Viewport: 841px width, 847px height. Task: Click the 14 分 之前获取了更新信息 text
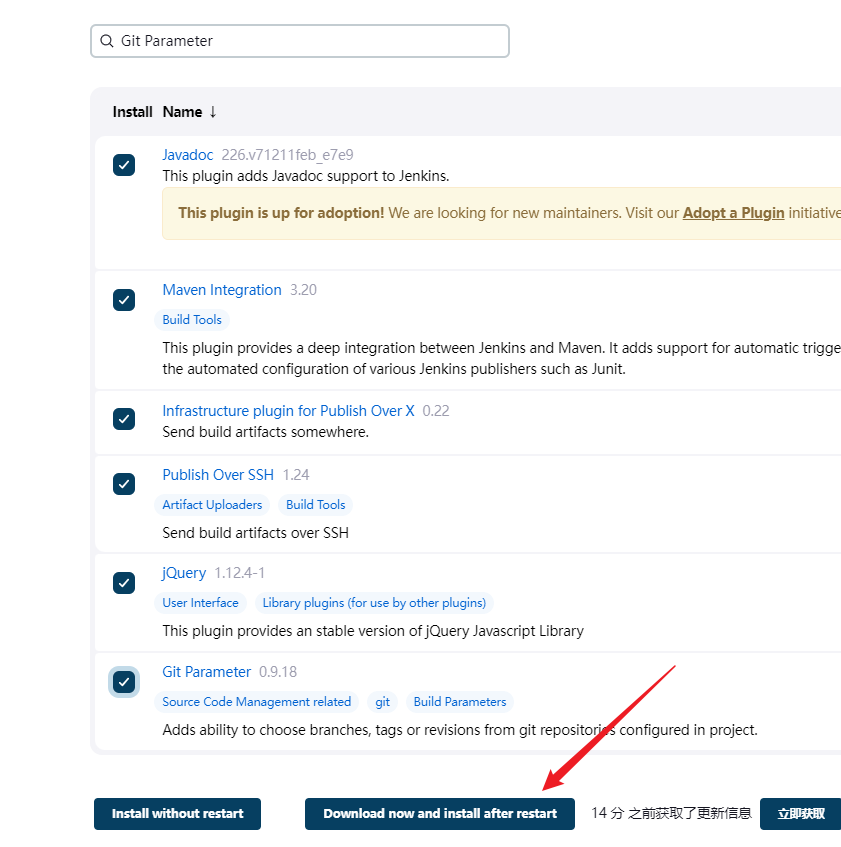coord(671,814)
